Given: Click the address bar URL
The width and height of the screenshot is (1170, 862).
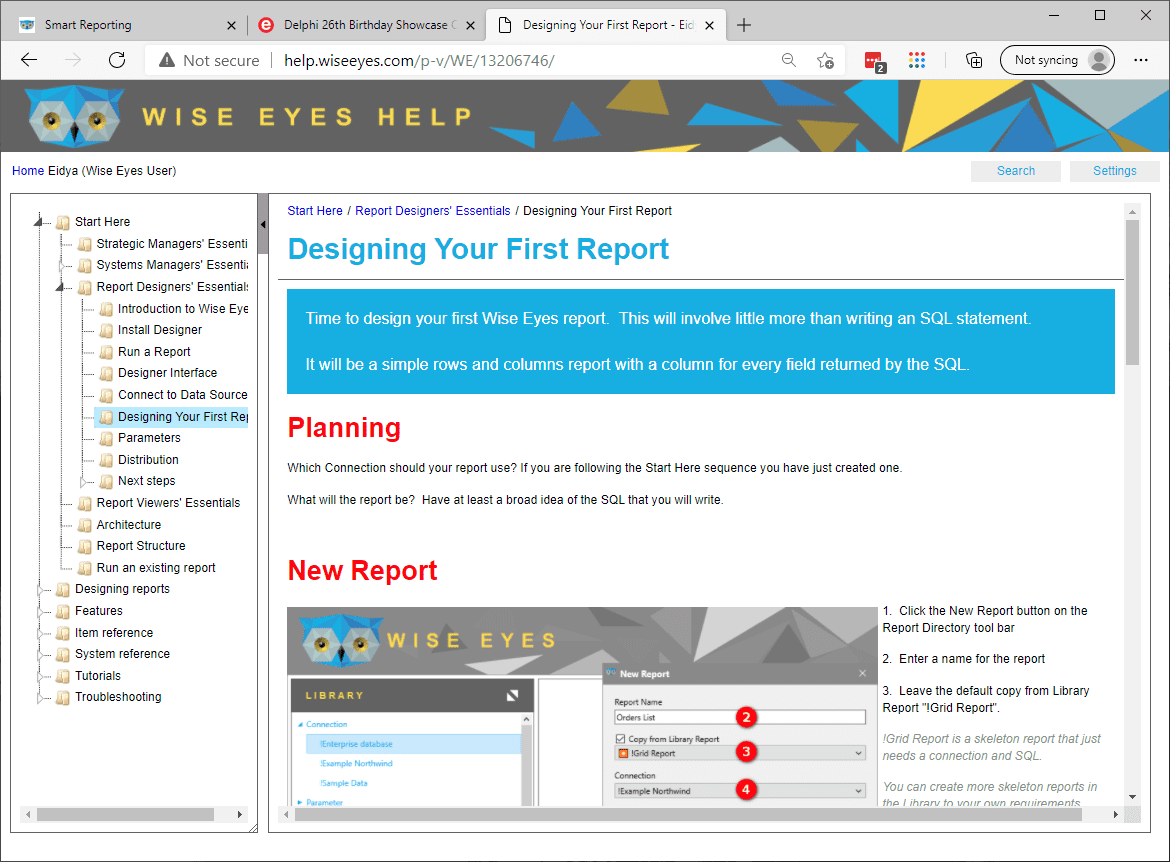Looking at the screenshot, I should (x=419, y=60).
